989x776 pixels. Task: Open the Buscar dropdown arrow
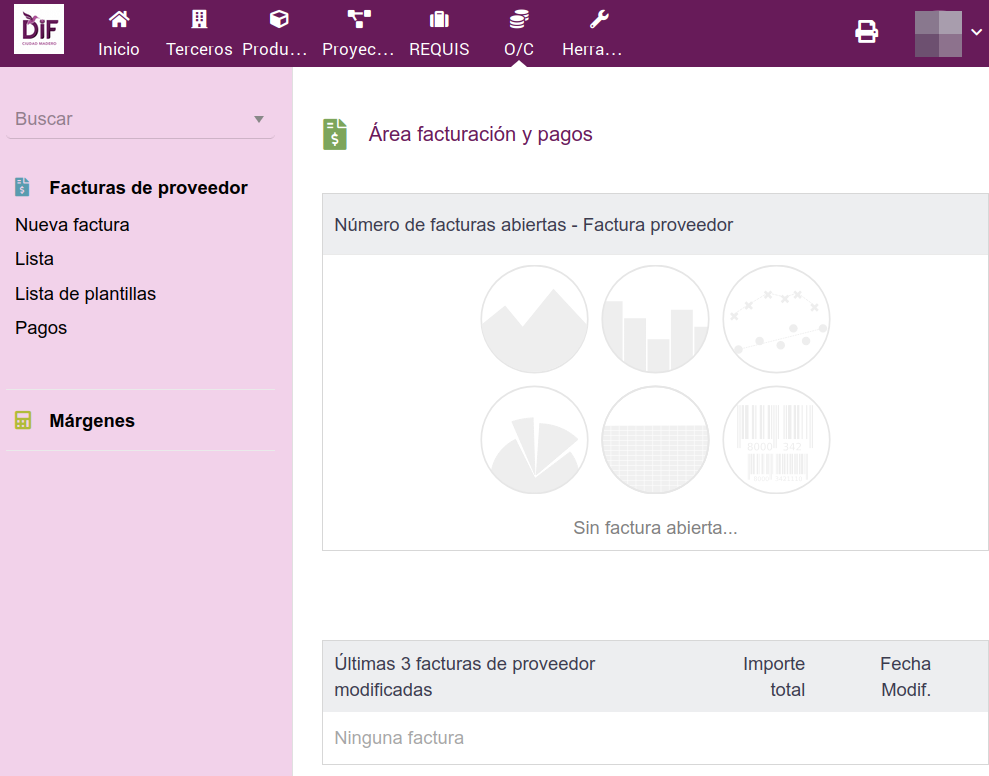(259, 119)
